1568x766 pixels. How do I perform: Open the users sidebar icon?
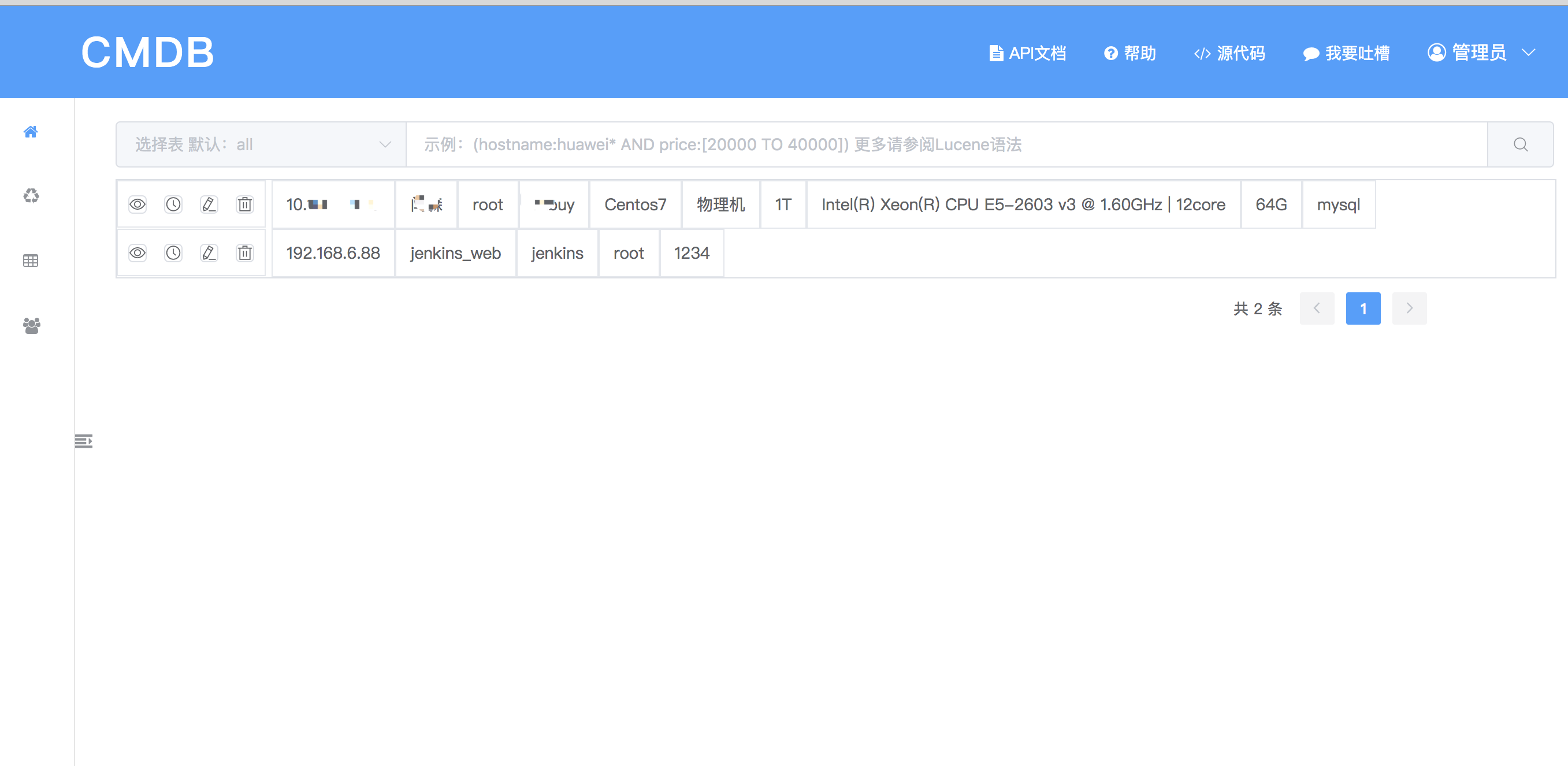click(x=31, y=325)
